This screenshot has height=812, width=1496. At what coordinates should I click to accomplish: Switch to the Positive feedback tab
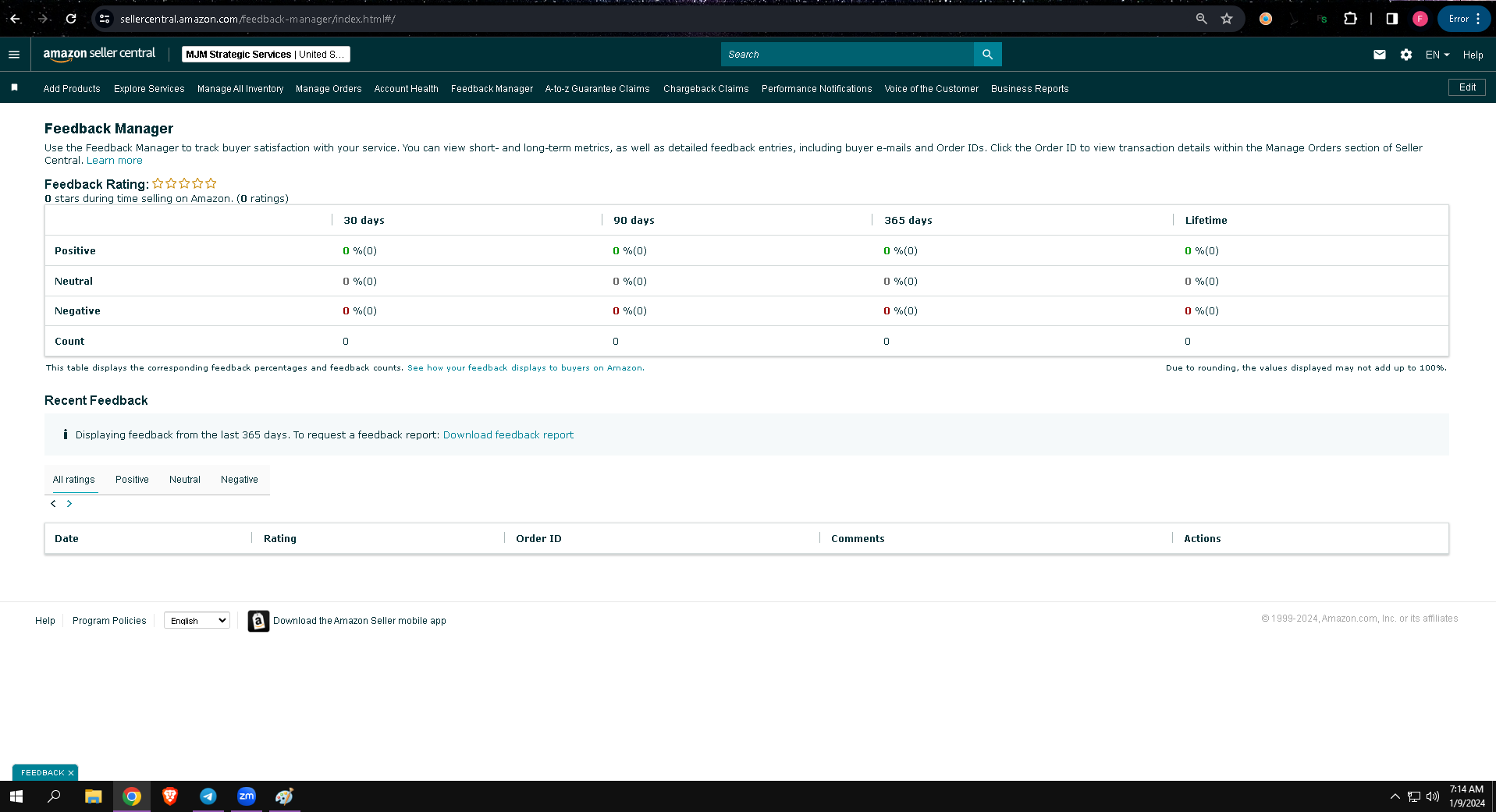[x=132, y=480]
